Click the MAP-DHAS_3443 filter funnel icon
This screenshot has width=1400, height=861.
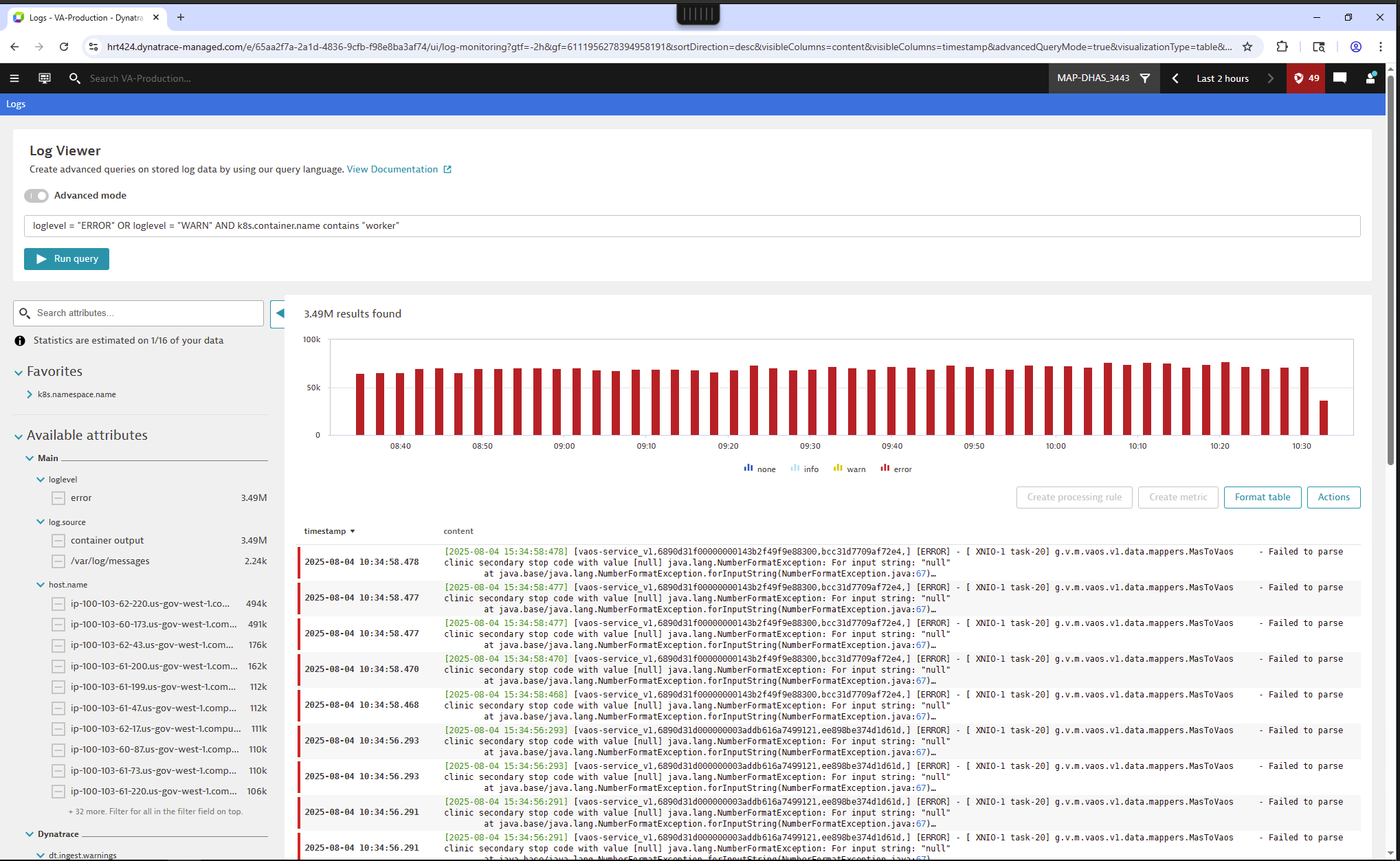[1144, 78]
